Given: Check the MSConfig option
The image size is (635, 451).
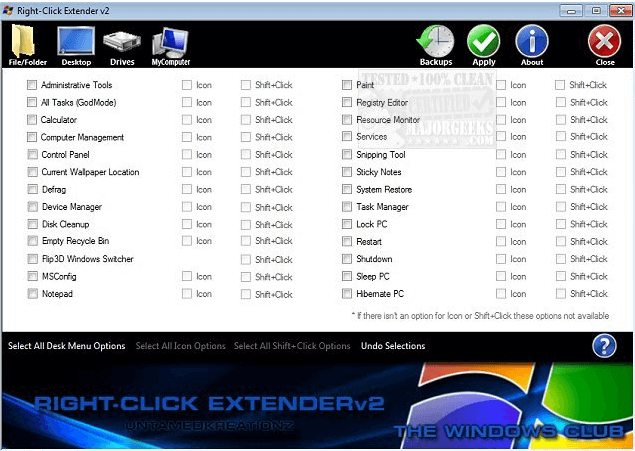Looking at the screenshot, I should pos(32,276).
